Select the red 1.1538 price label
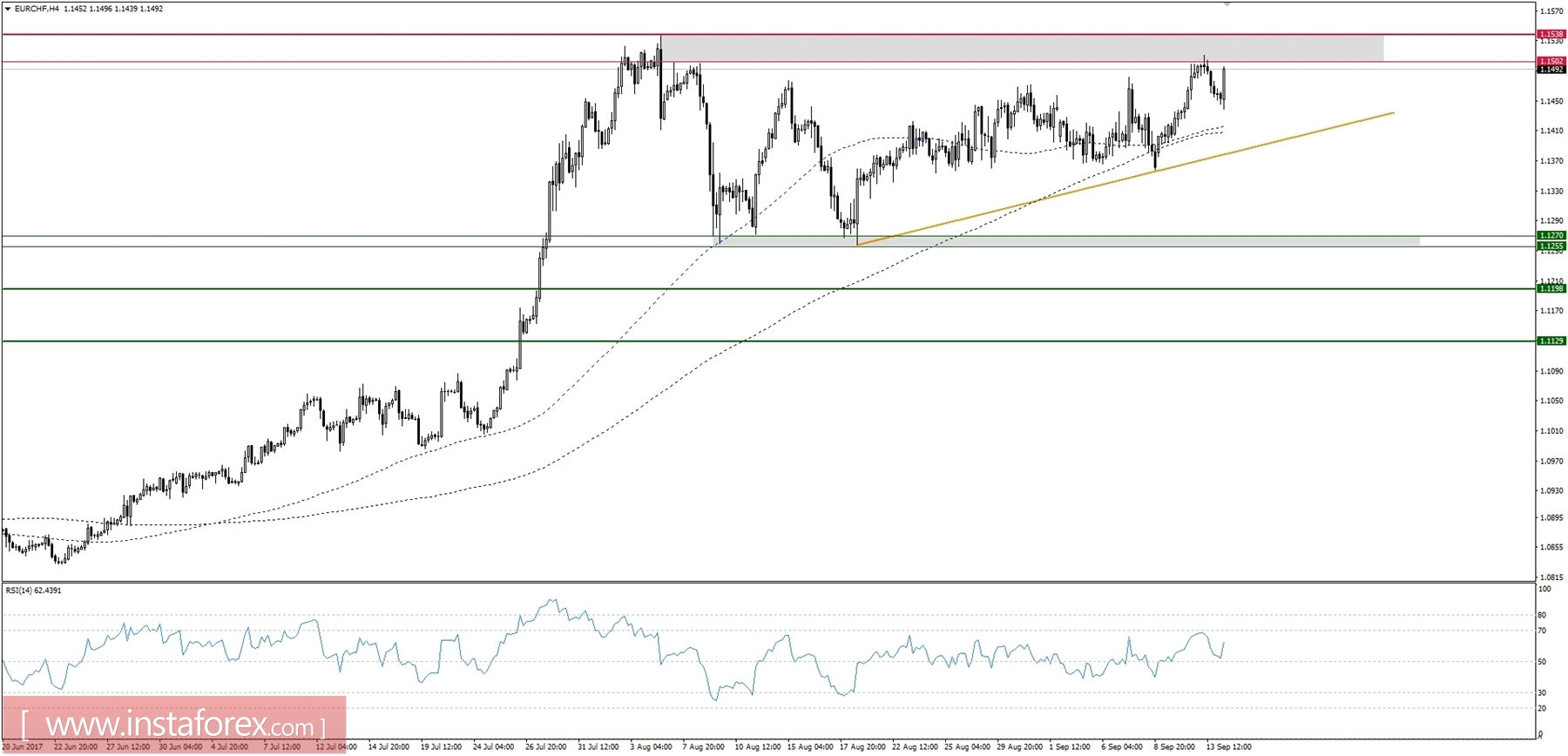The width and height of the screenshot is (1568, 756). (x=1551, y=34)
